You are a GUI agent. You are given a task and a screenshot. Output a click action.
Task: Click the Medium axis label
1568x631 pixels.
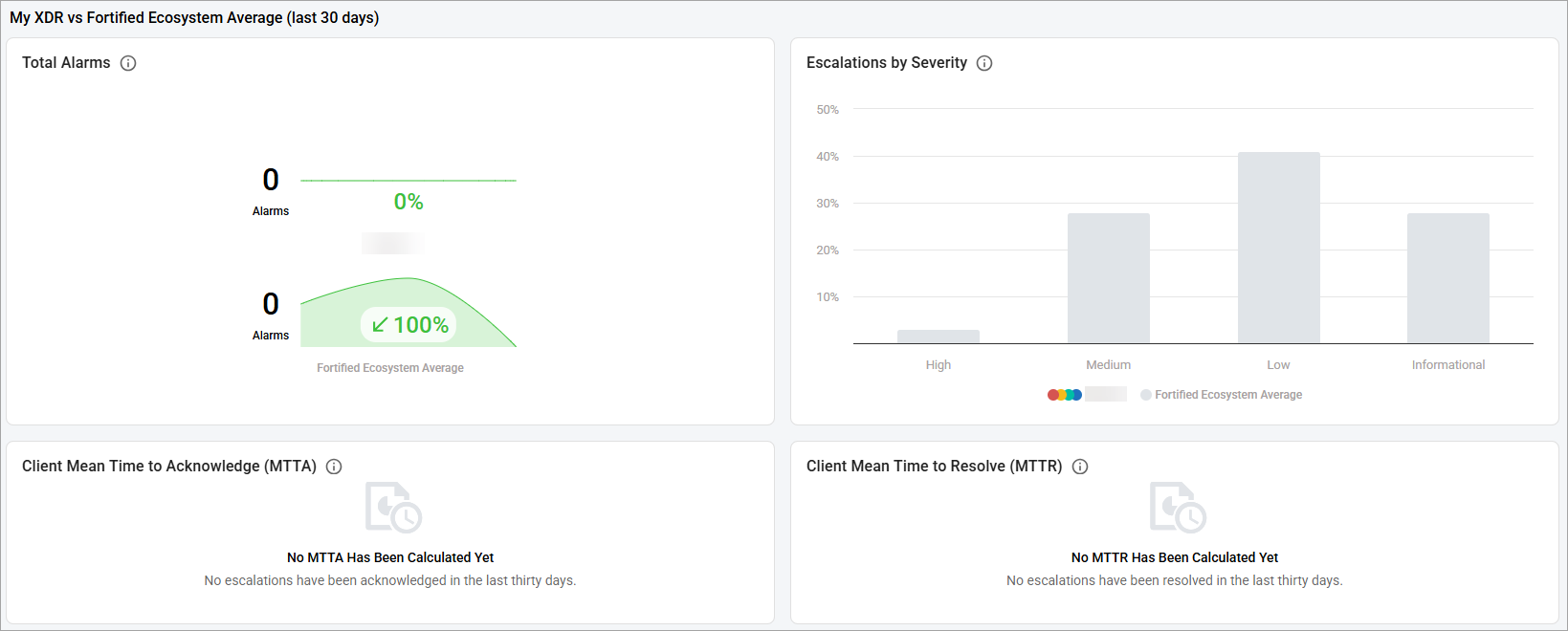1108,365
